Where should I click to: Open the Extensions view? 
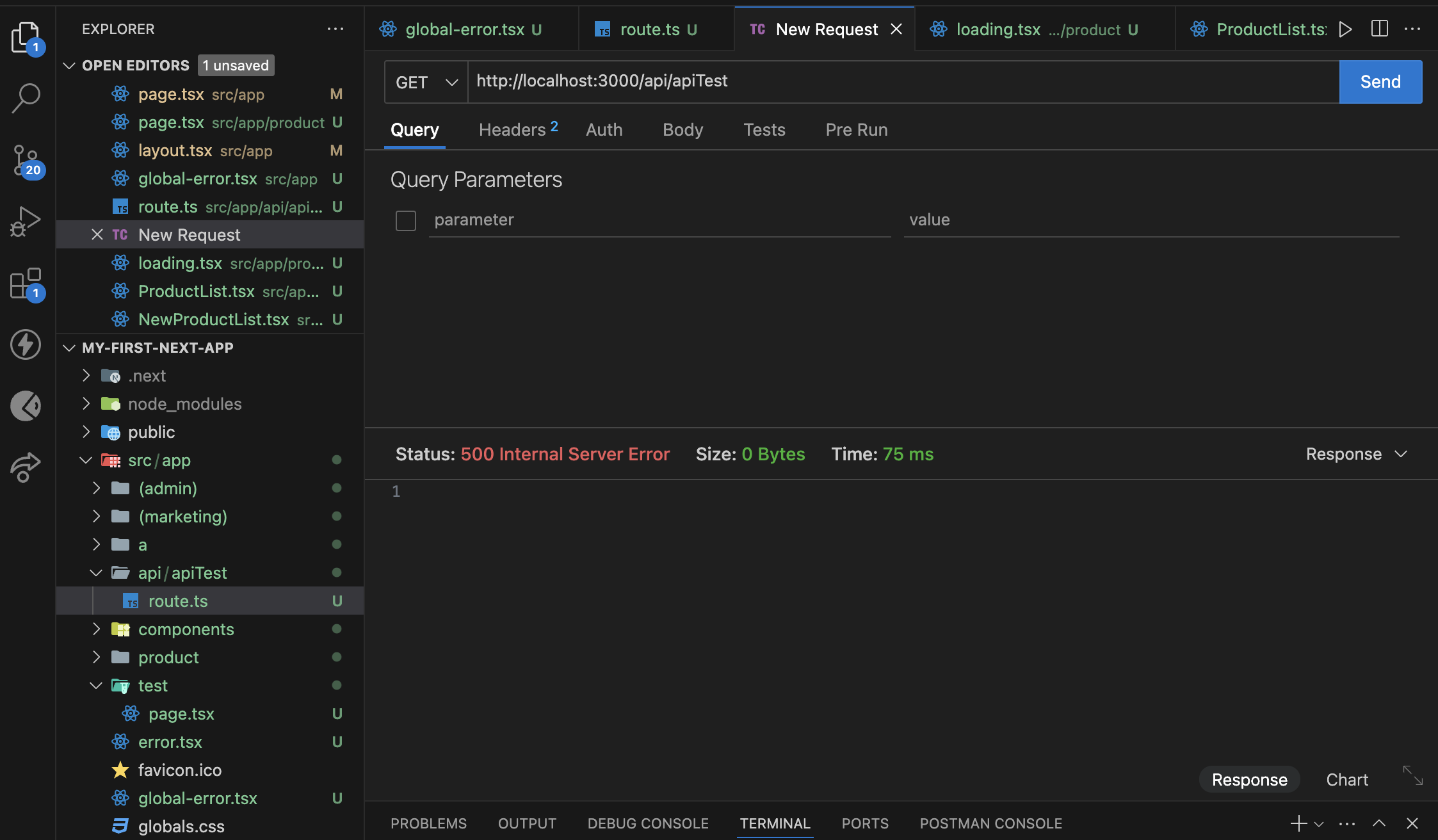[26, 283]
